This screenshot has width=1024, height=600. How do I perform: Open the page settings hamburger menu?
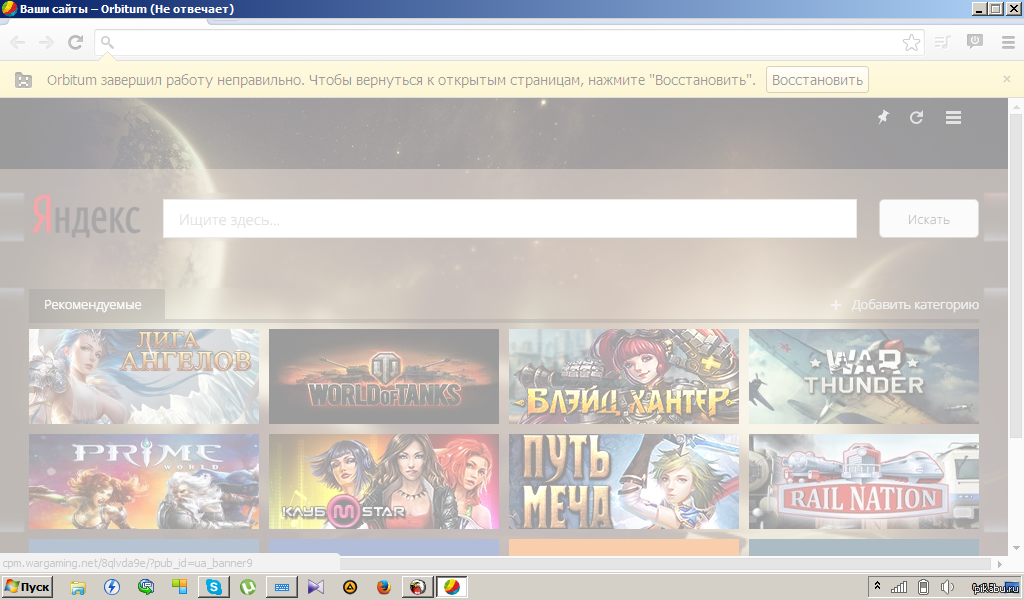click(x=953, y=118)
